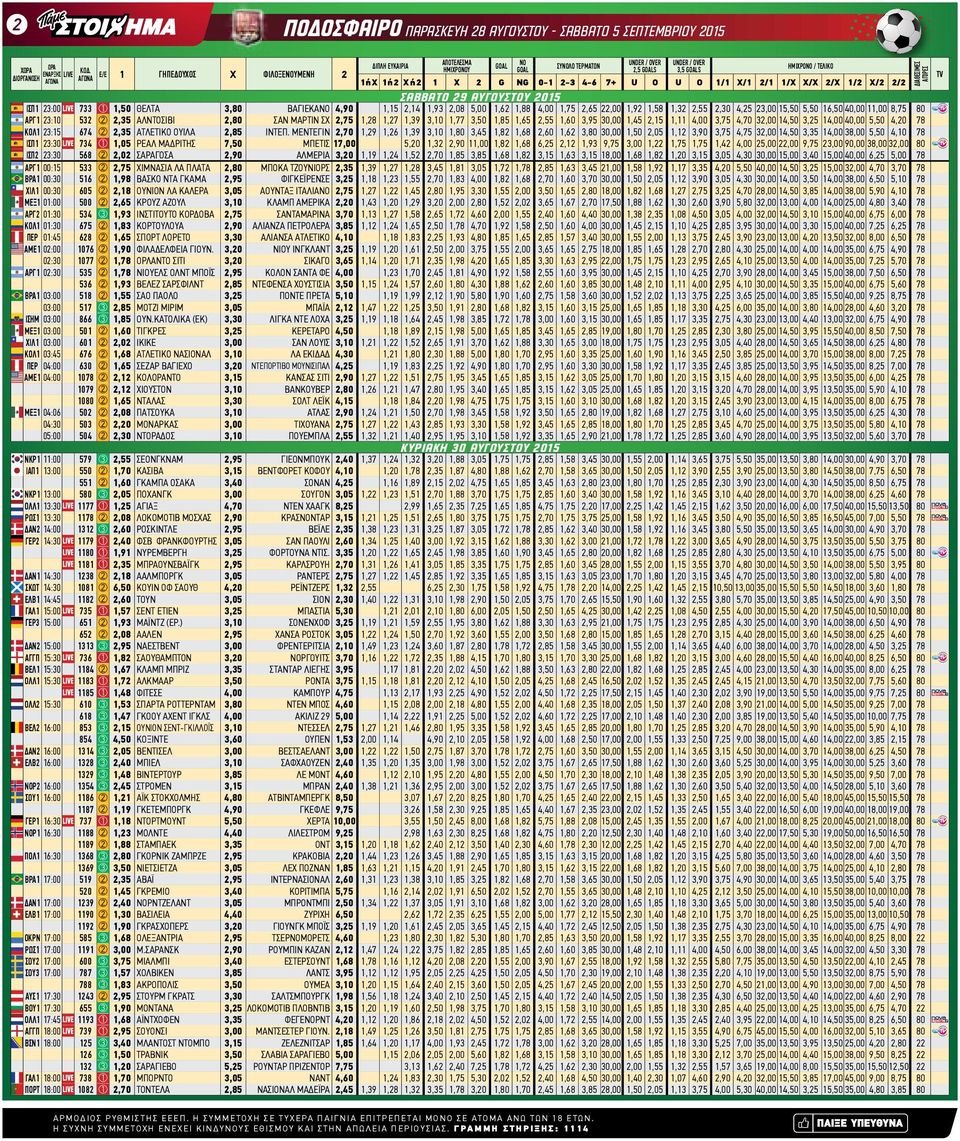Click the 6,50 home odds for ΚΟΥΙΝ ΟΦ ΣΑΟΥΘ
Image resolution: width=960 pixels, height=1141 pixels.
click(x=122, y=588)
